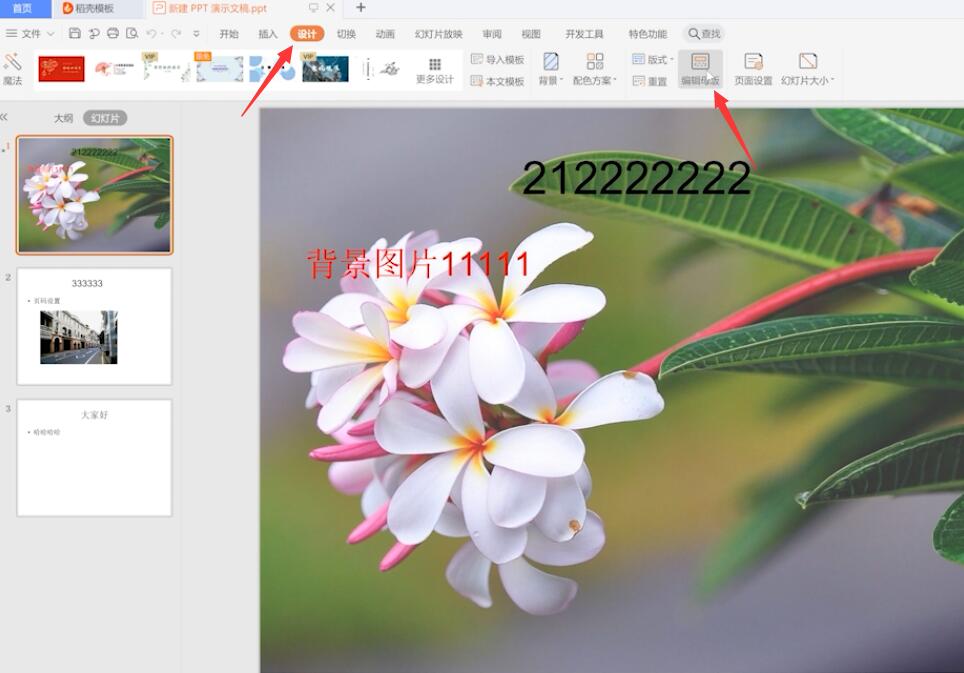Open the 幻灯片大小 (Slide size) dropdown
This screenshot has width=964, height=673.
point(808,69)
